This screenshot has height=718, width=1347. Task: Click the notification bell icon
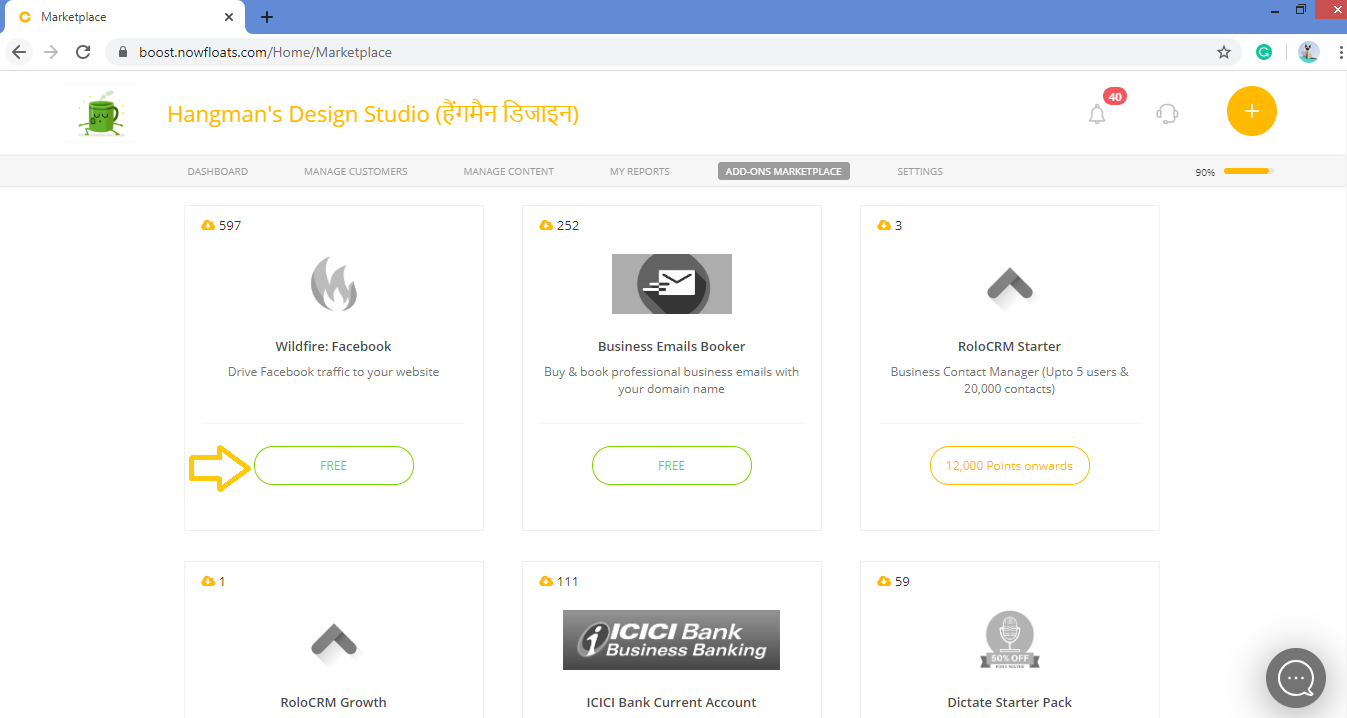(1097, 114)
